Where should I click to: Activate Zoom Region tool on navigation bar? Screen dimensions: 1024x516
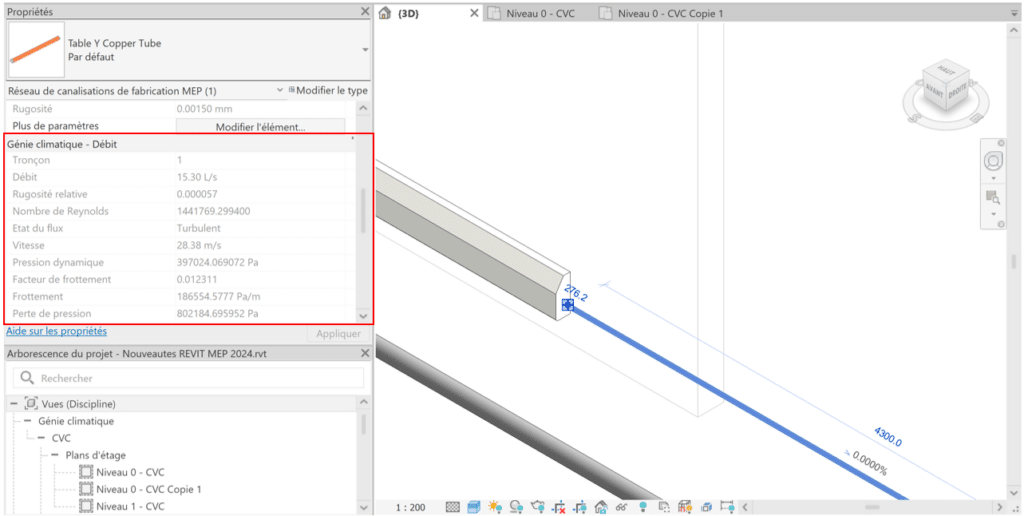[993, 197]
